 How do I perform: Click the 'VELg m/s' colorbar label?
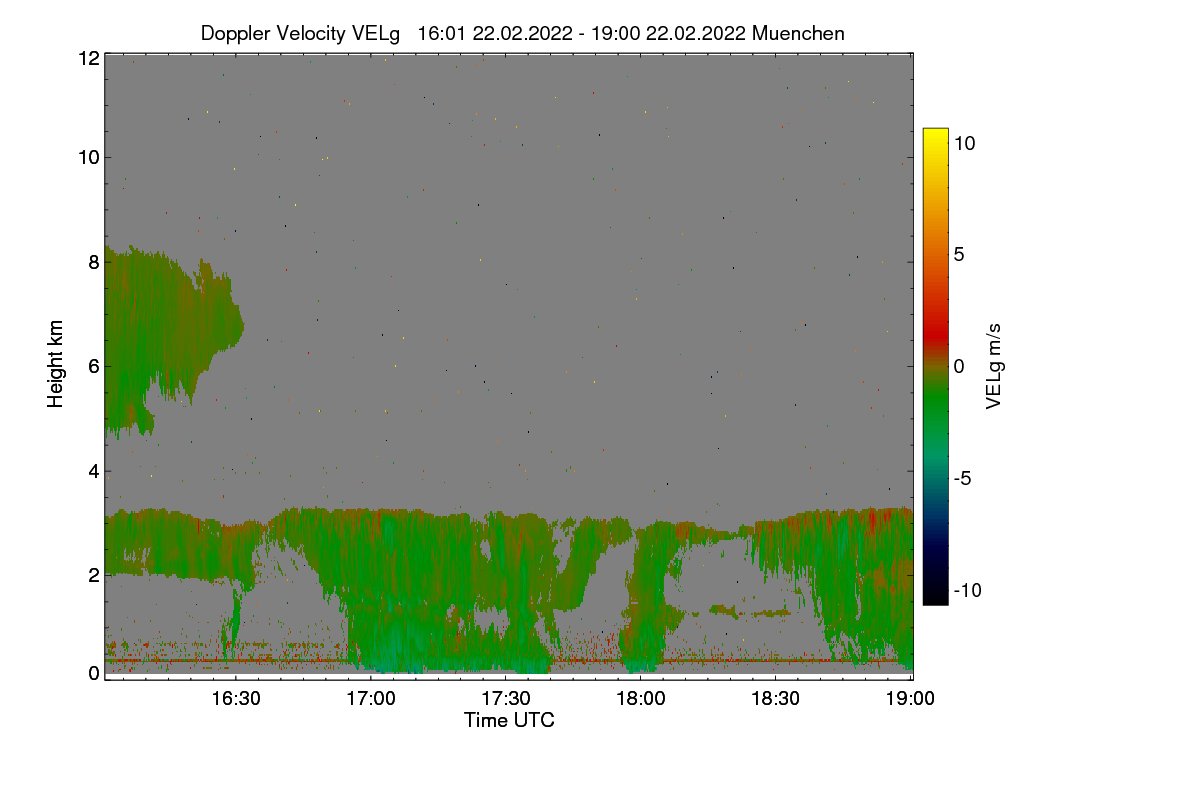pos(994,365)
